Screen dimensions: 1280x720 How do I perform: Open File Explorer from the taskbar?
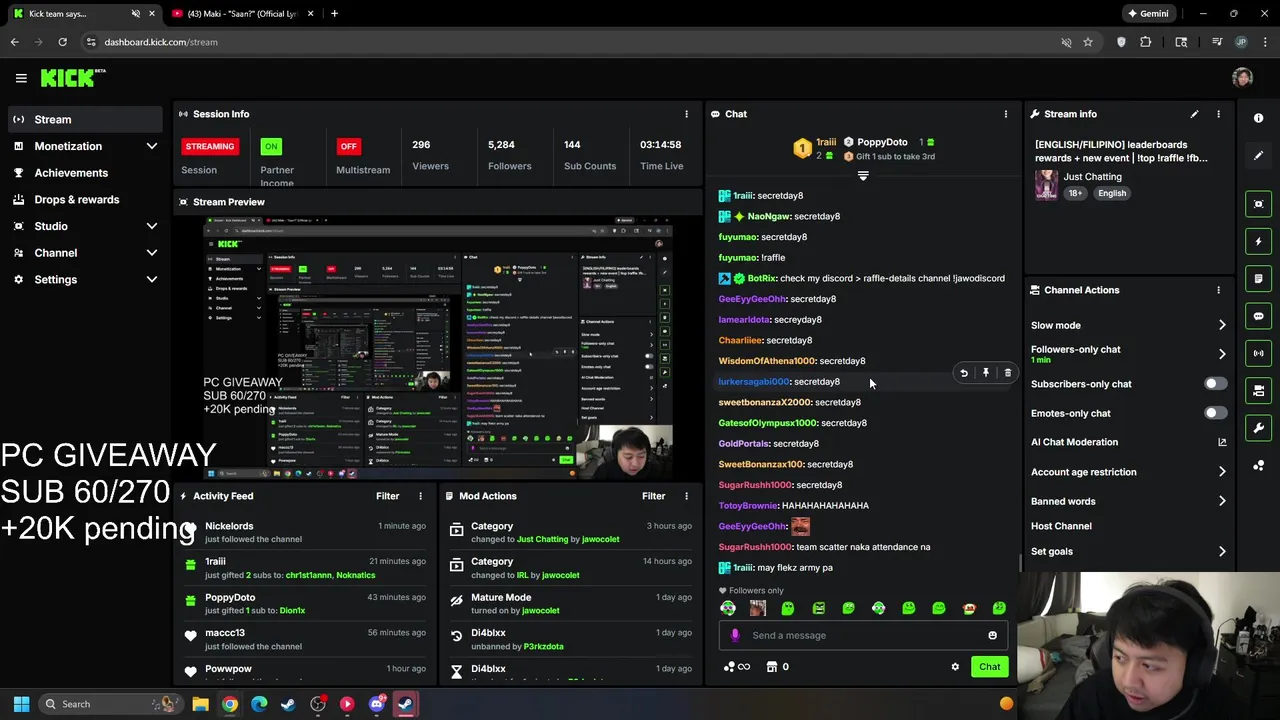click(200, 704)
